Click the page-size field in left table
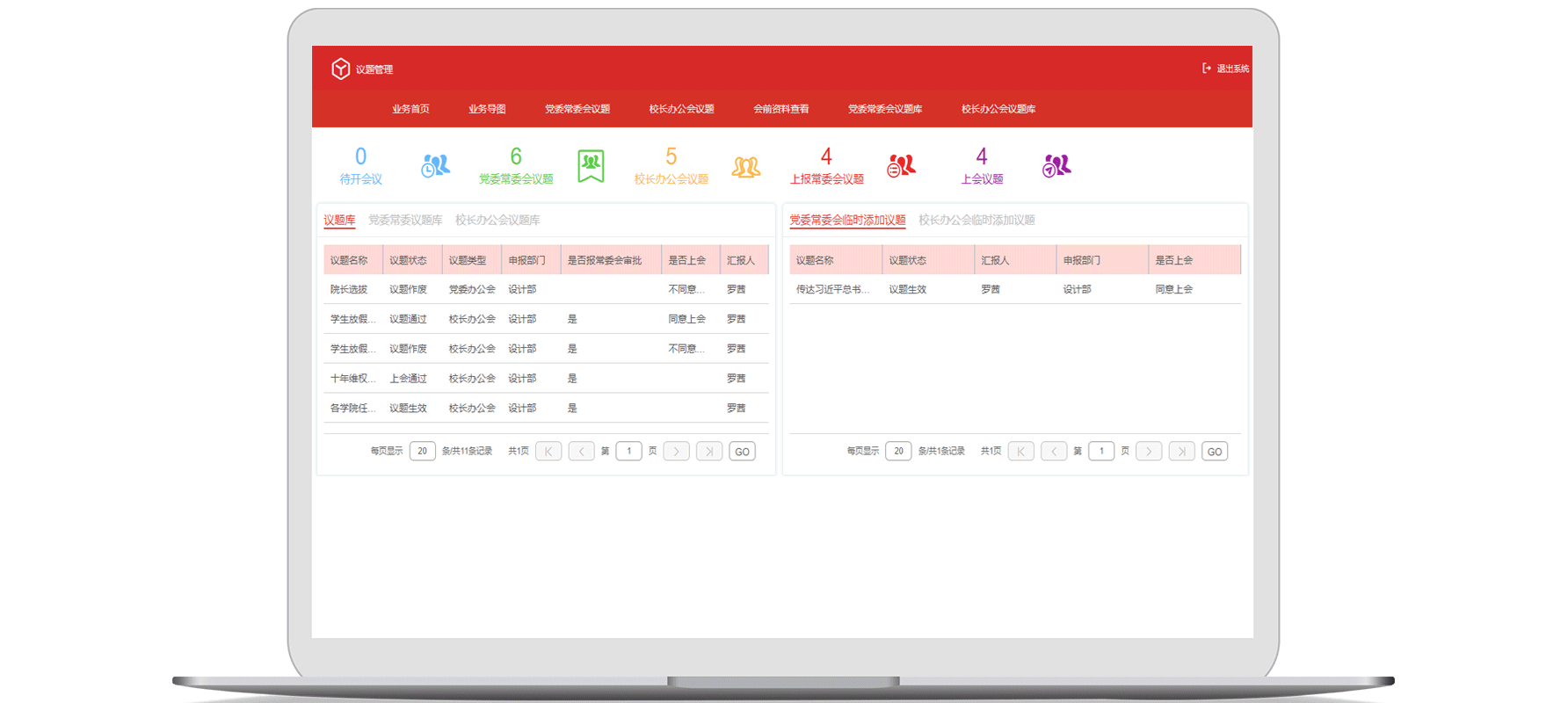 click(422, 452)
